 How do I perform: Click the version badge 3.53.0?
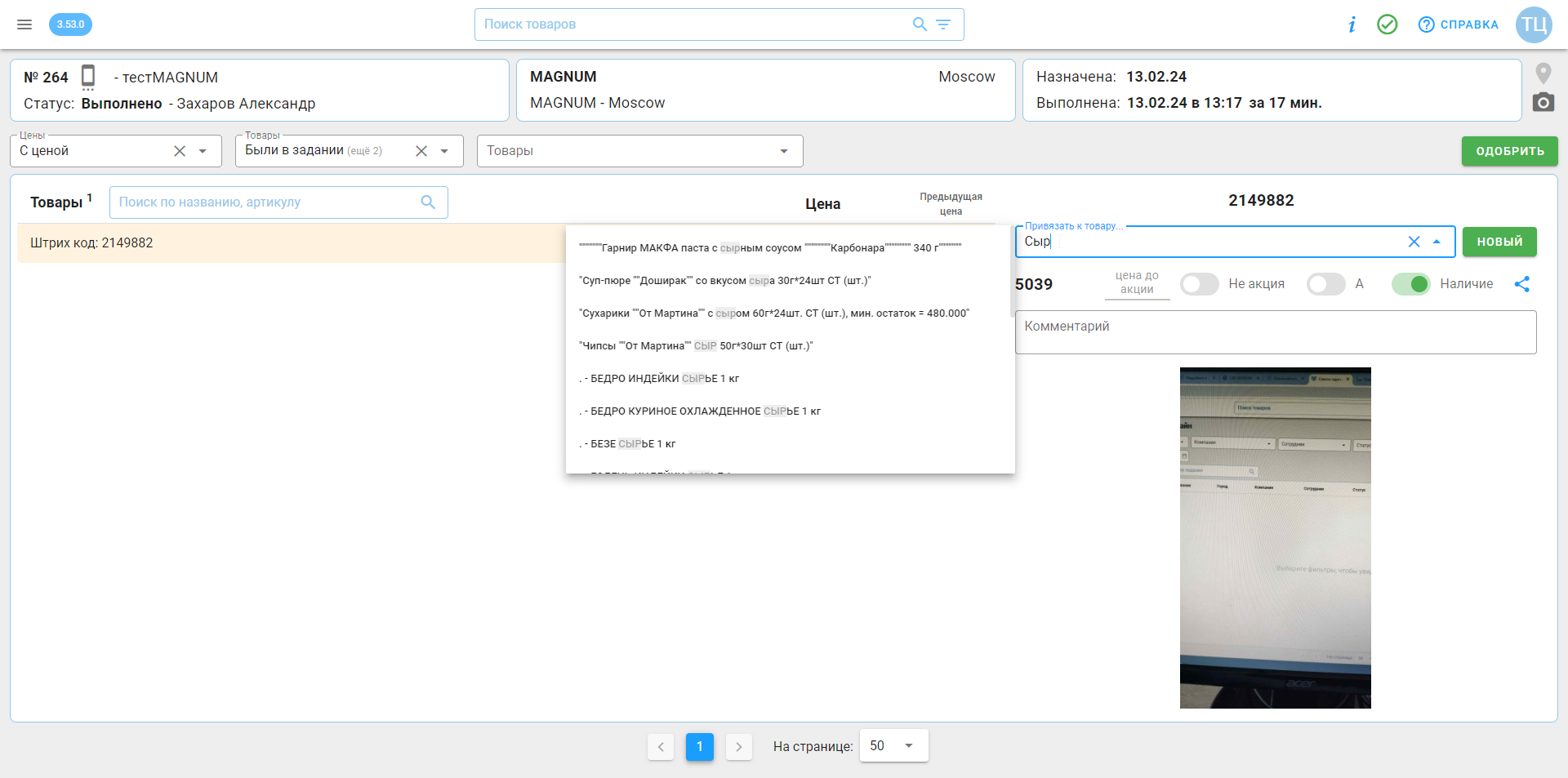[x=70, y=24]
